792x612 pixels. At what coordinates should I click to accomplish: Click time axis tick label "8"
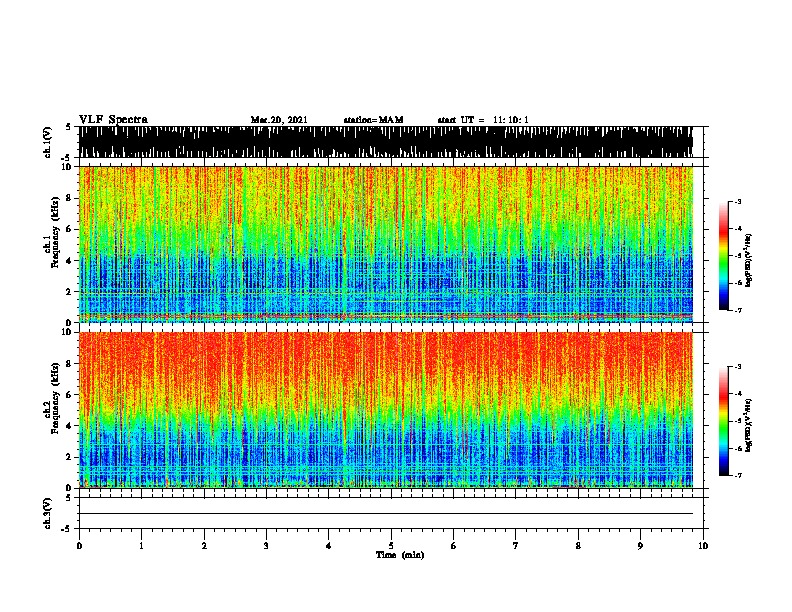[578, 546]
